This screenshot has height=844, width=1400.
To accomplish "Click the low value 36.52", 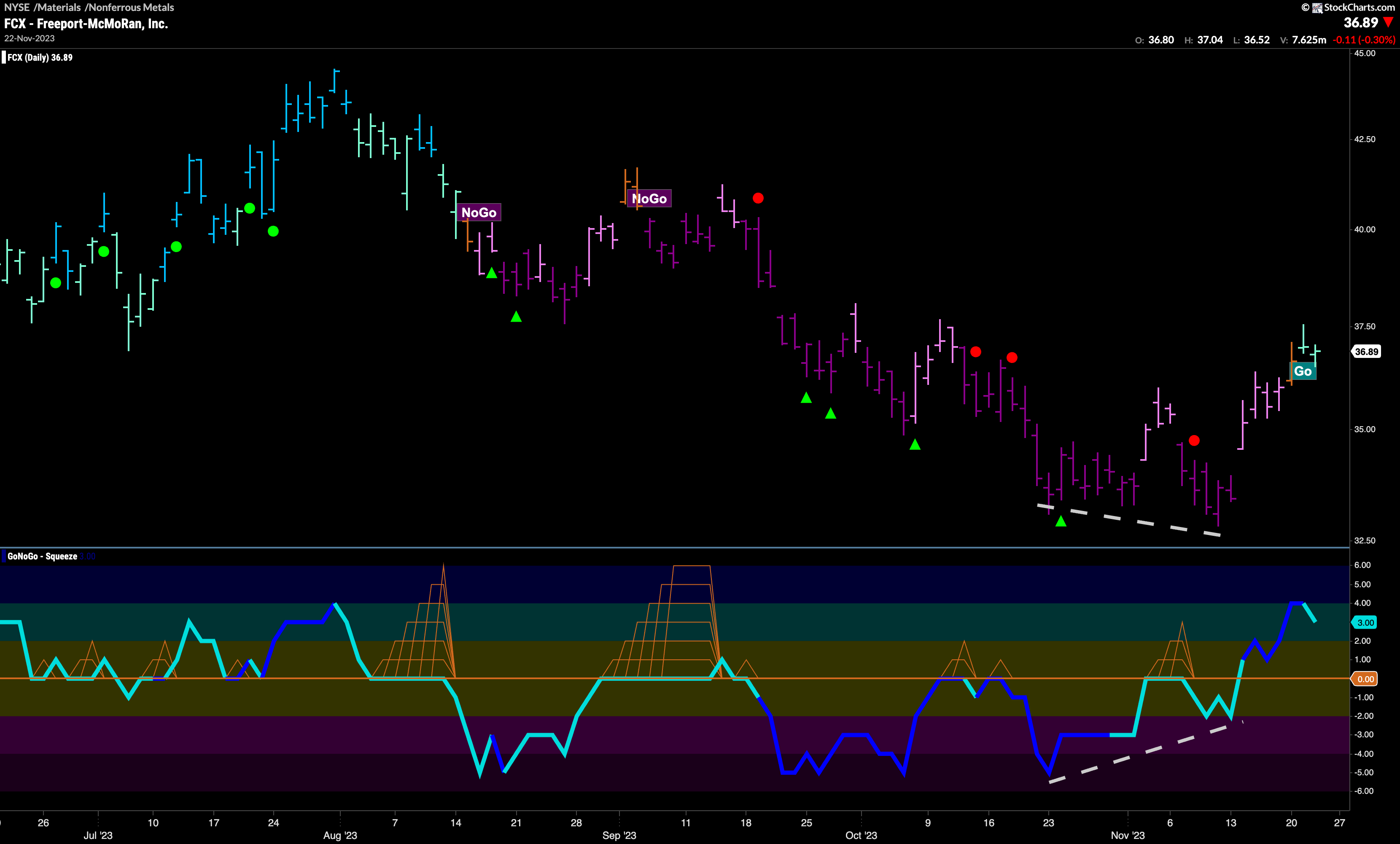I will tap(1256, 40).
